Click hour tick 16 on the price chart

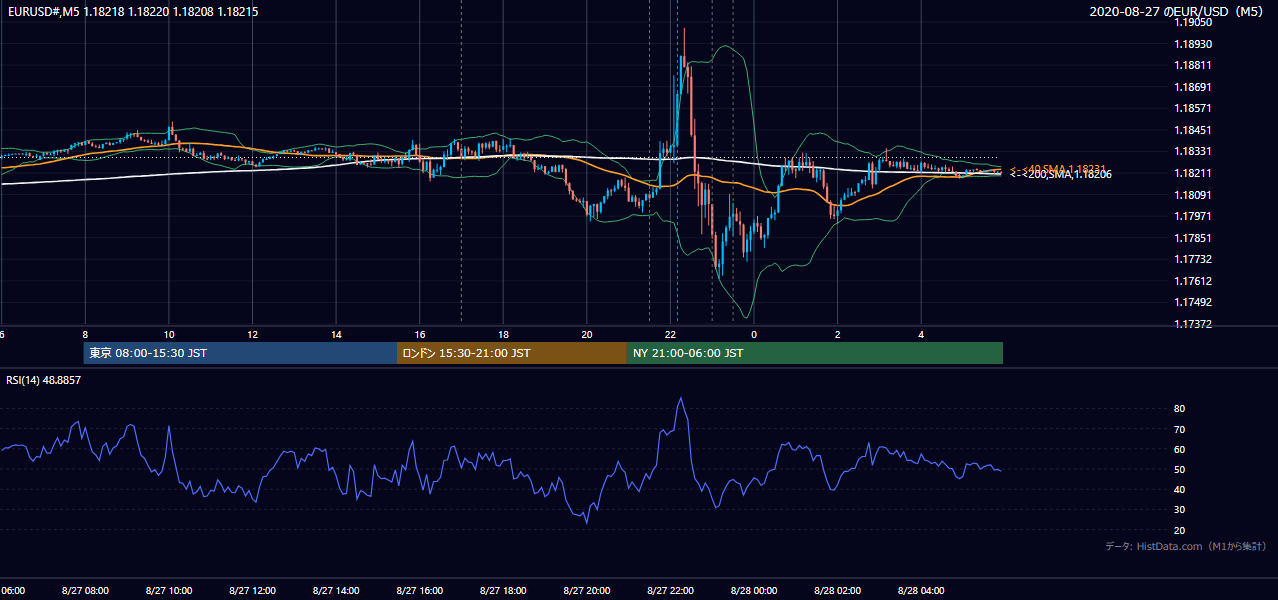coord(420,334)
